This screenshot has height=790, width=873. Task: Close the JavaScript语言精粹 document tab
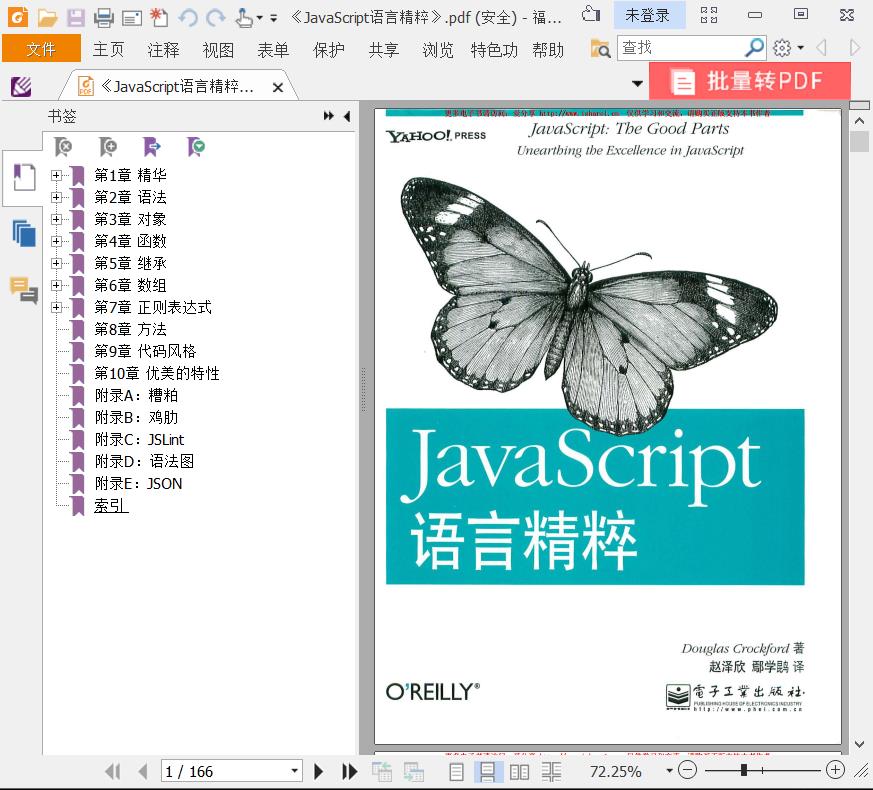(x=278, y=87)
